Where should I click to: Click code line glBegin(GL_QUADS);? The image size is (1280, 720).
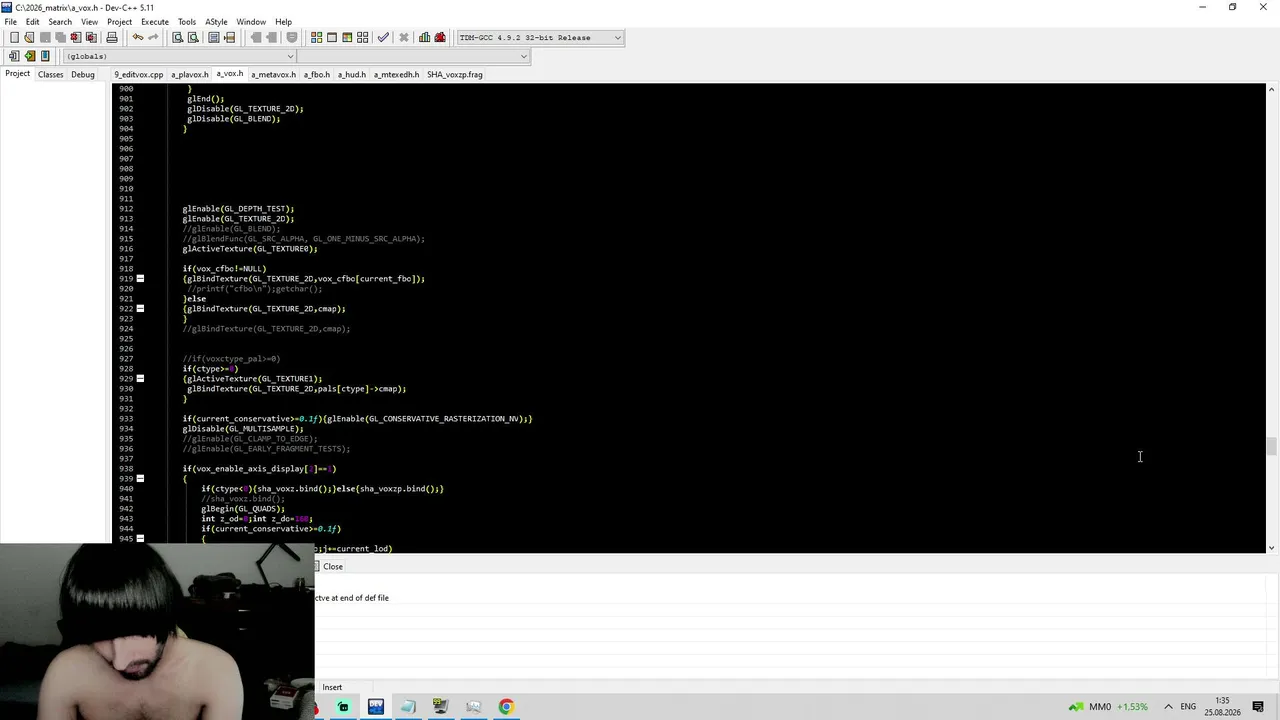coord(243,508)
